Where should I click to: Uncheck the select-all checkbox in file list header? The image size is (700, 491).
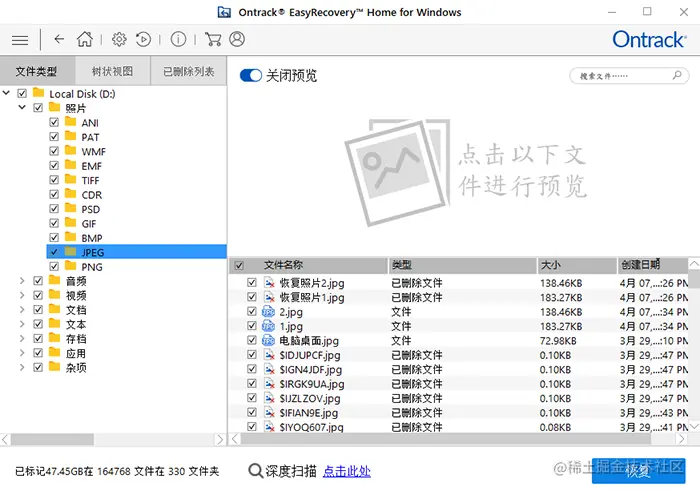point(239,266)
